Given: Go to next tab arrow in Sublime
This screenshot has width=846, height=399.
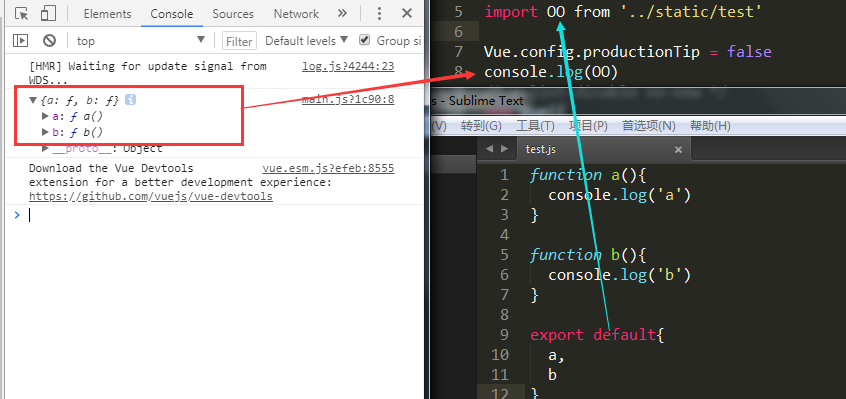Looking at the screenshot, I should click(x=504, y=149).
